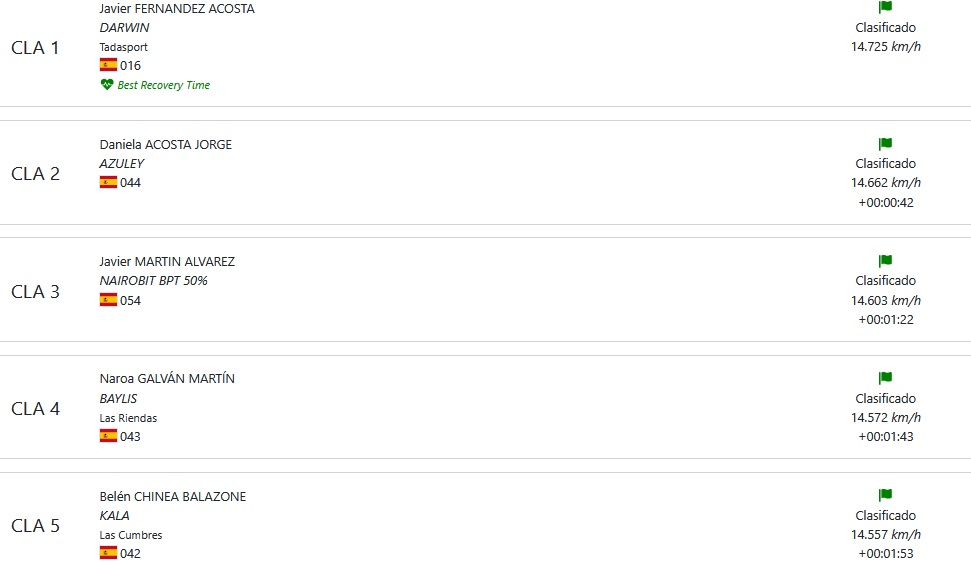Image resolution: width=971 pixels, height=562 pixels.
Task: View rider Belén CHINEA BALAZONE
Action: (x=172, y=497)
